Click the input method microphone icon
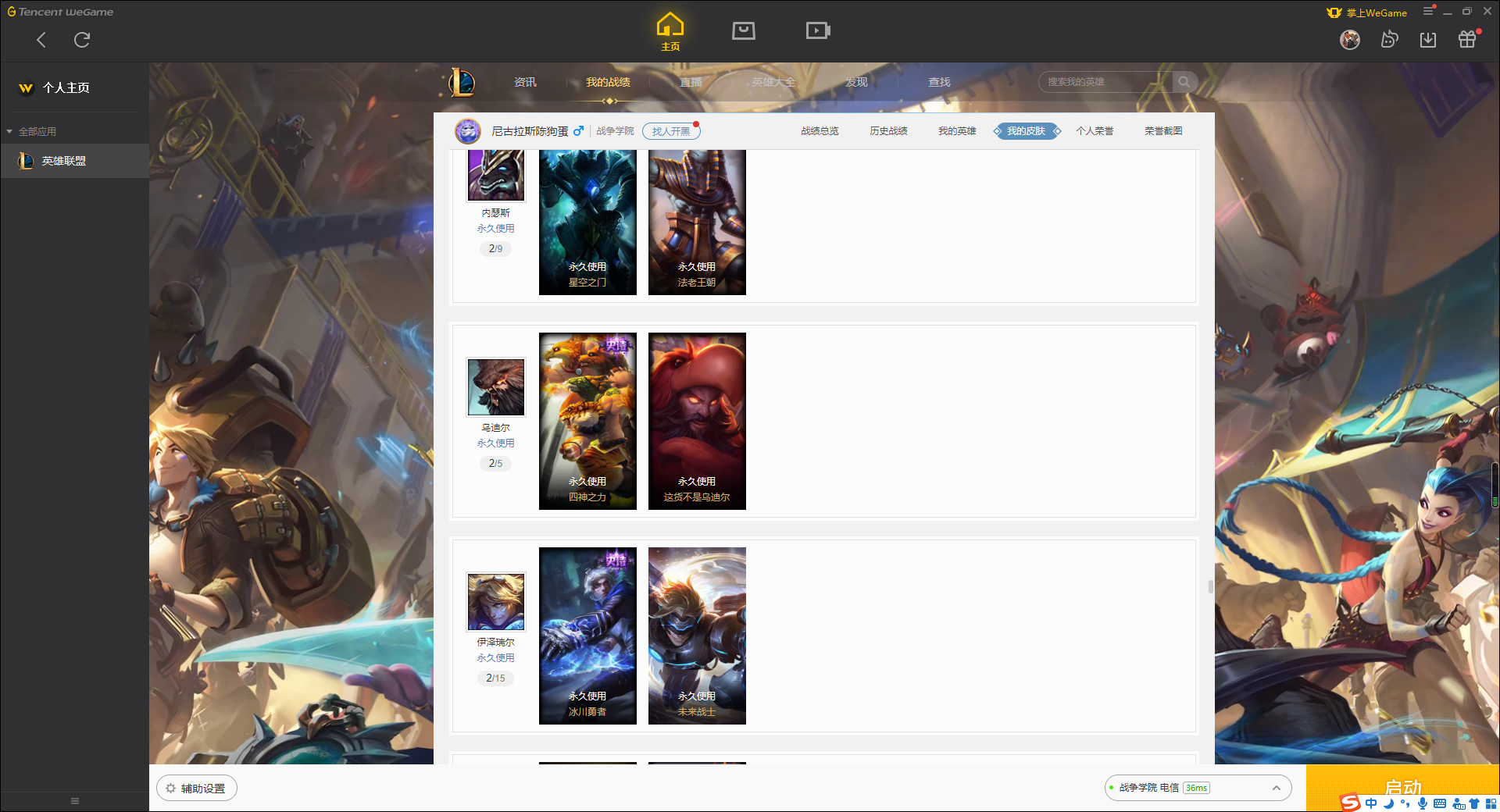 tap(1423, 803)
